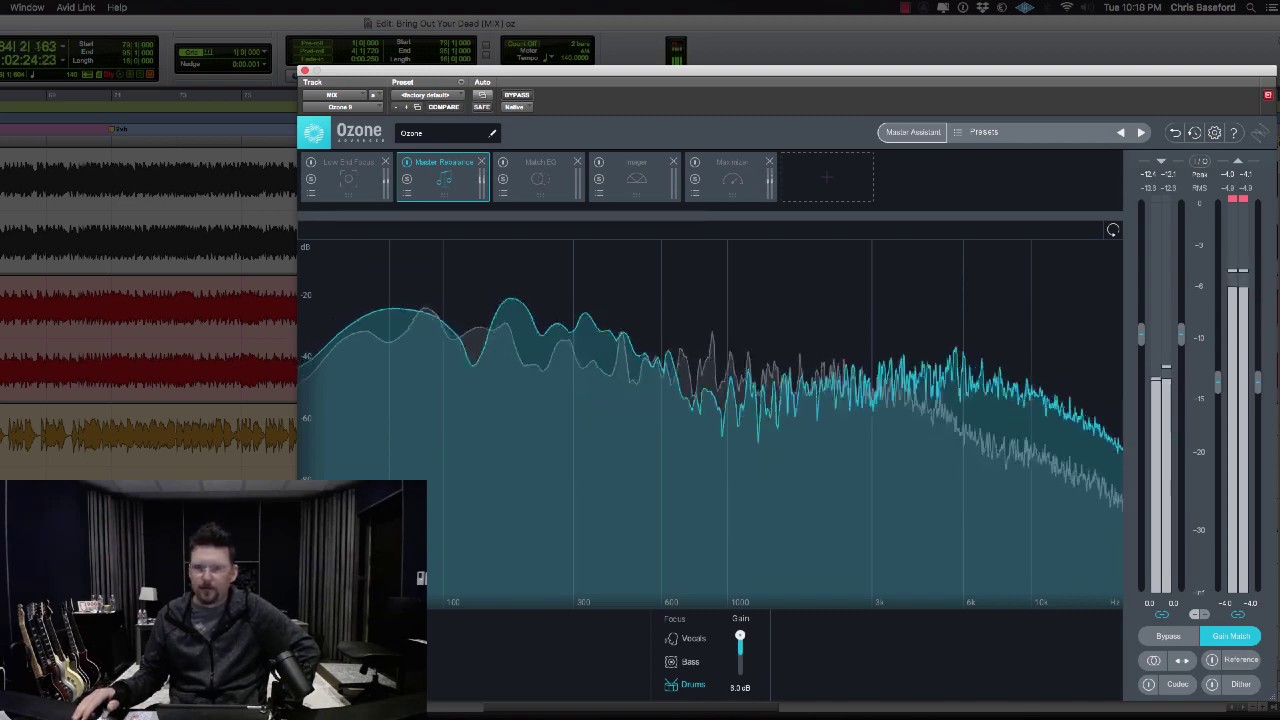This screenshot has width=1280, height=720.
Task: Reset the spectrum display icon
Action: click(1113, 230)
